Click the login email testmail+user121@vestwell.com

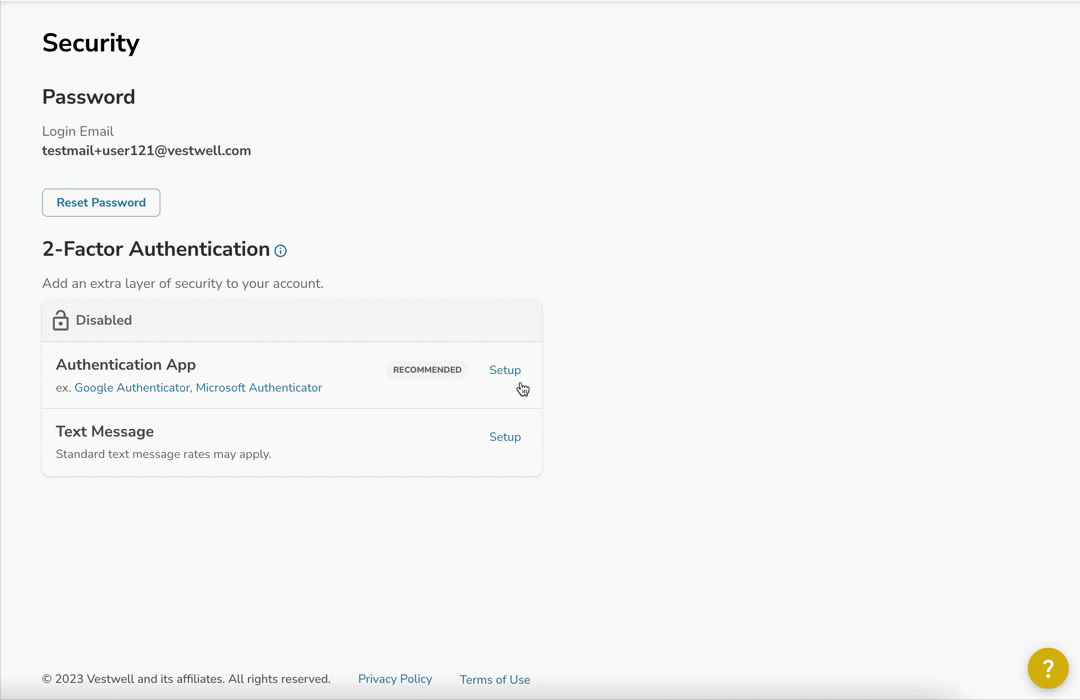[147, 151]
